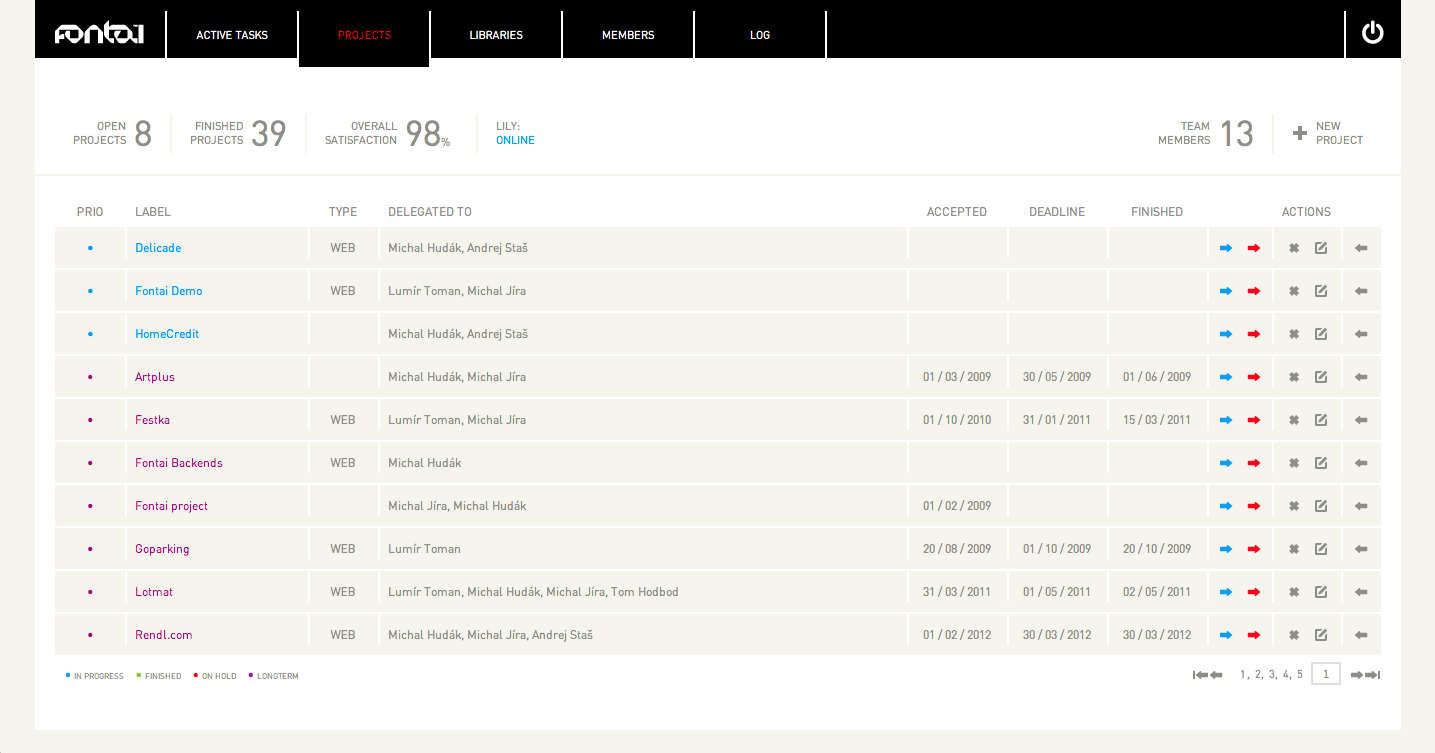
Task: Open the Members tab
Action: click(x=628, y=35)
